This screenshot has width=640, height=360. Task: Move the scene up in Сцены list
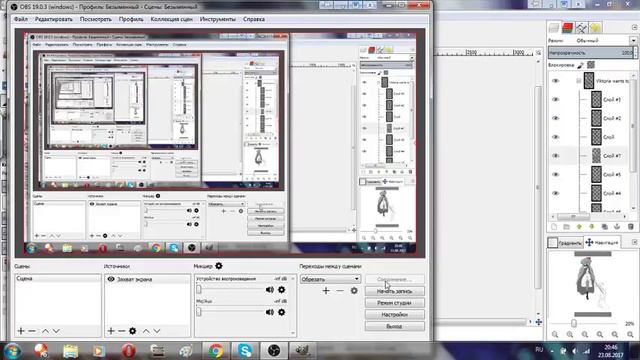(x=45, y=331)
